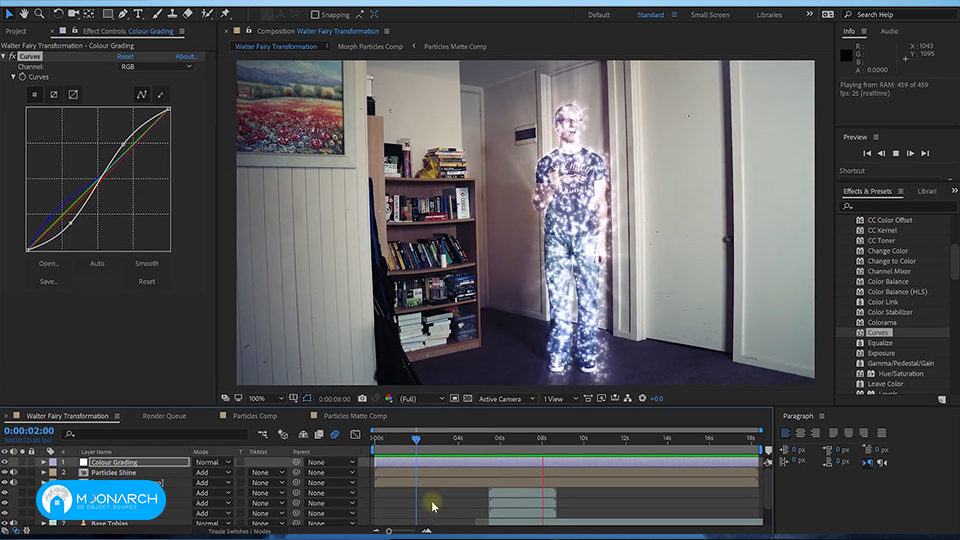Switch to Particles Matte Comp timeline tab
This screenshot has height=540, width=960.
(355, 416)
